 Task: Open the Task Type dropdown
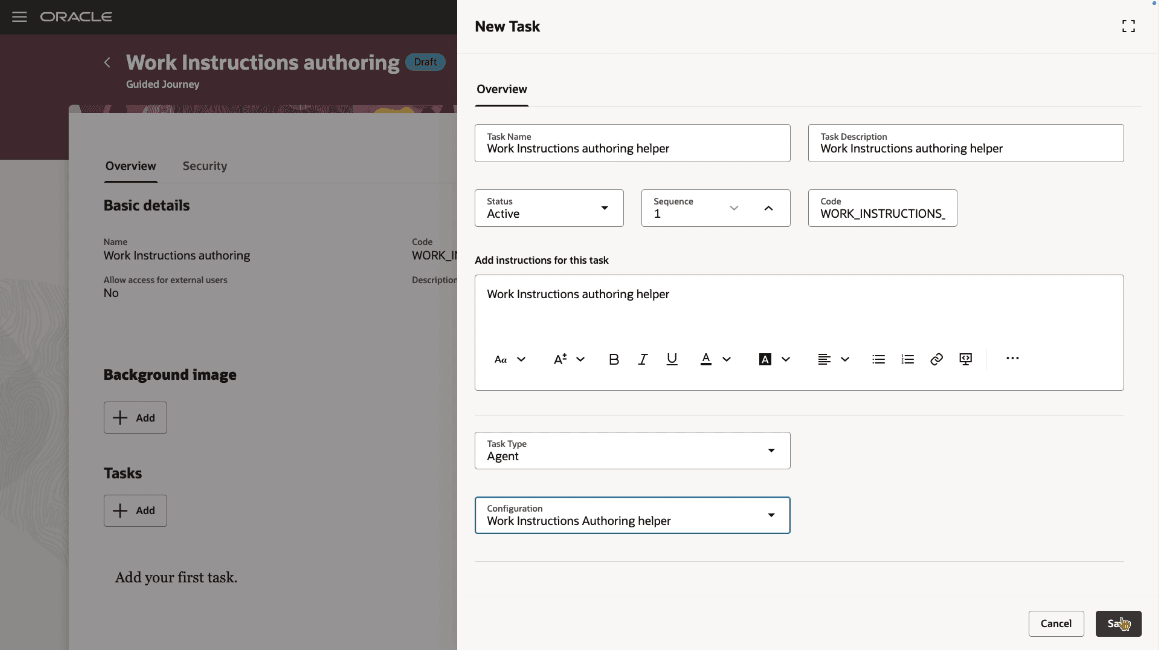pos(633,450)
